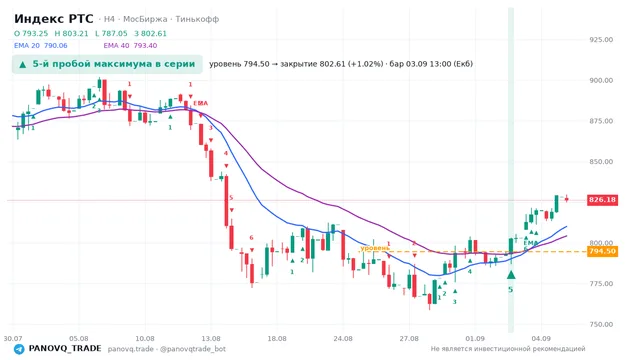Click the 30.07 date axis label
The height and width of the screenshot is (360, 640).
point(13,338)
